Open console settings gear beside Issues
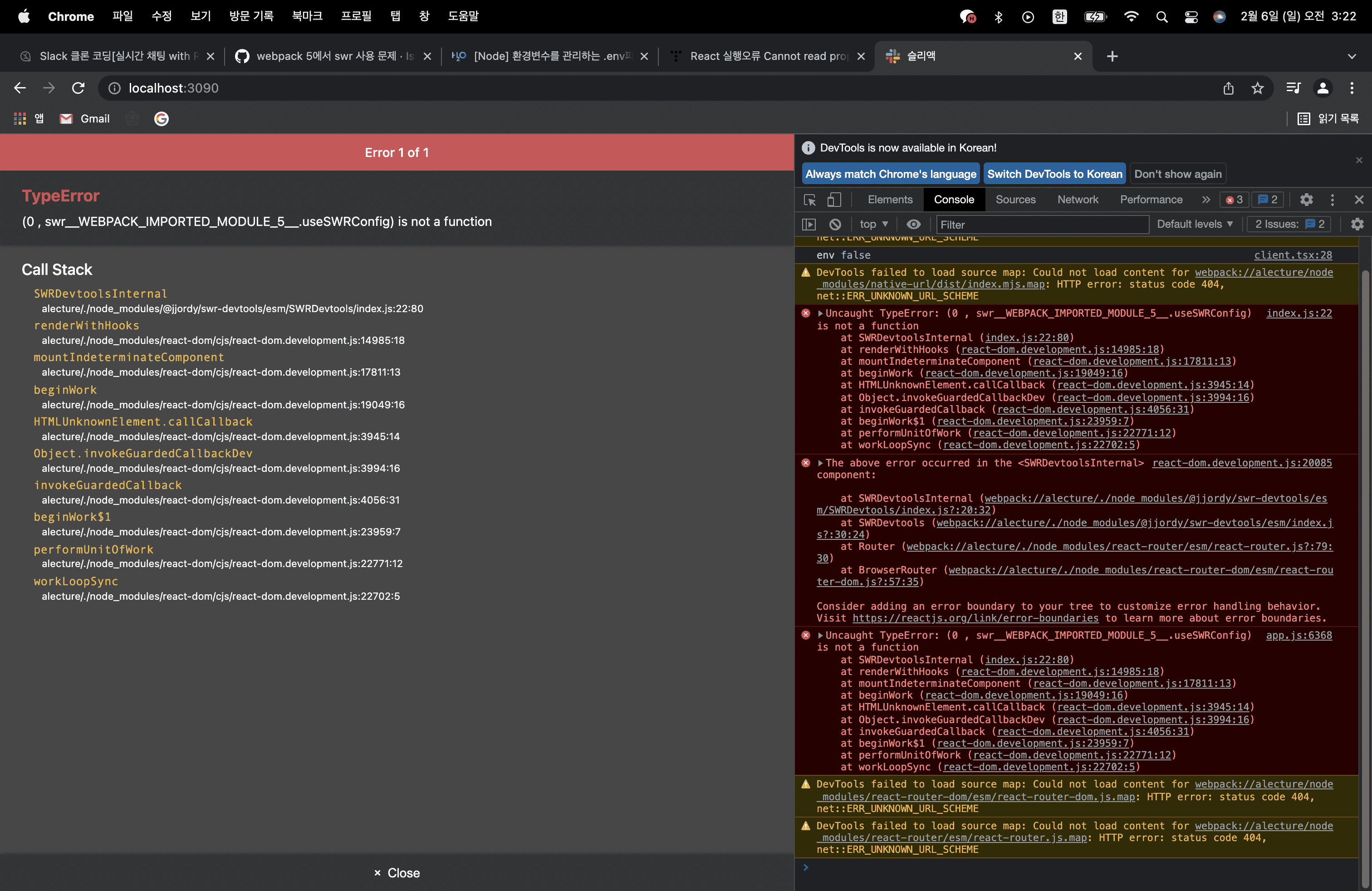 coord(1357,224)
